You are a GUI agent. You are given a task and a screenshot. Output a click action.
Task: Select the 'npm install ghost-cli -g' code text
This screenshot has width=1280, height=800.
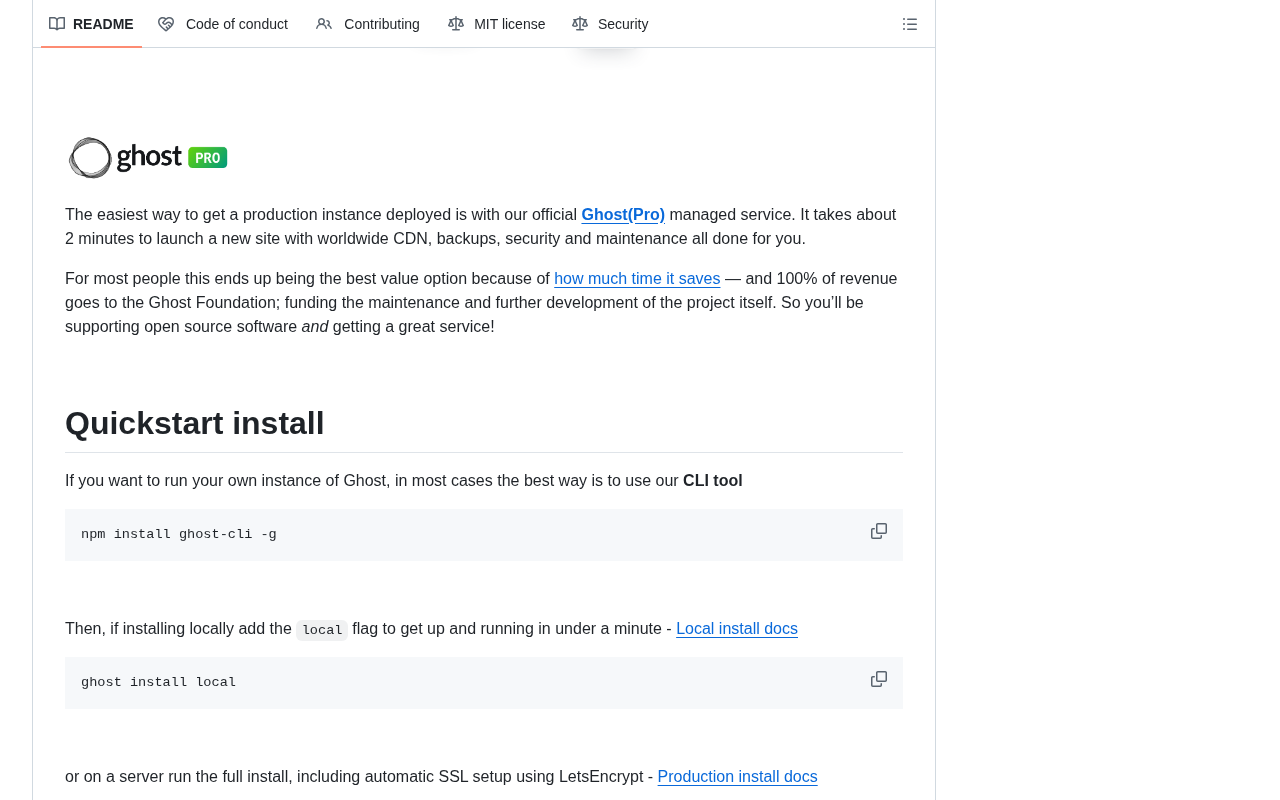coord(179,535)
